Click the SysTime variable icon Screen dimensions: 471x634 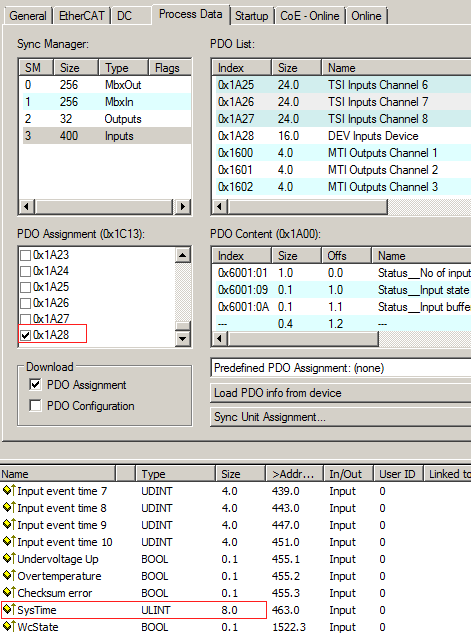[x=9, y=610]
